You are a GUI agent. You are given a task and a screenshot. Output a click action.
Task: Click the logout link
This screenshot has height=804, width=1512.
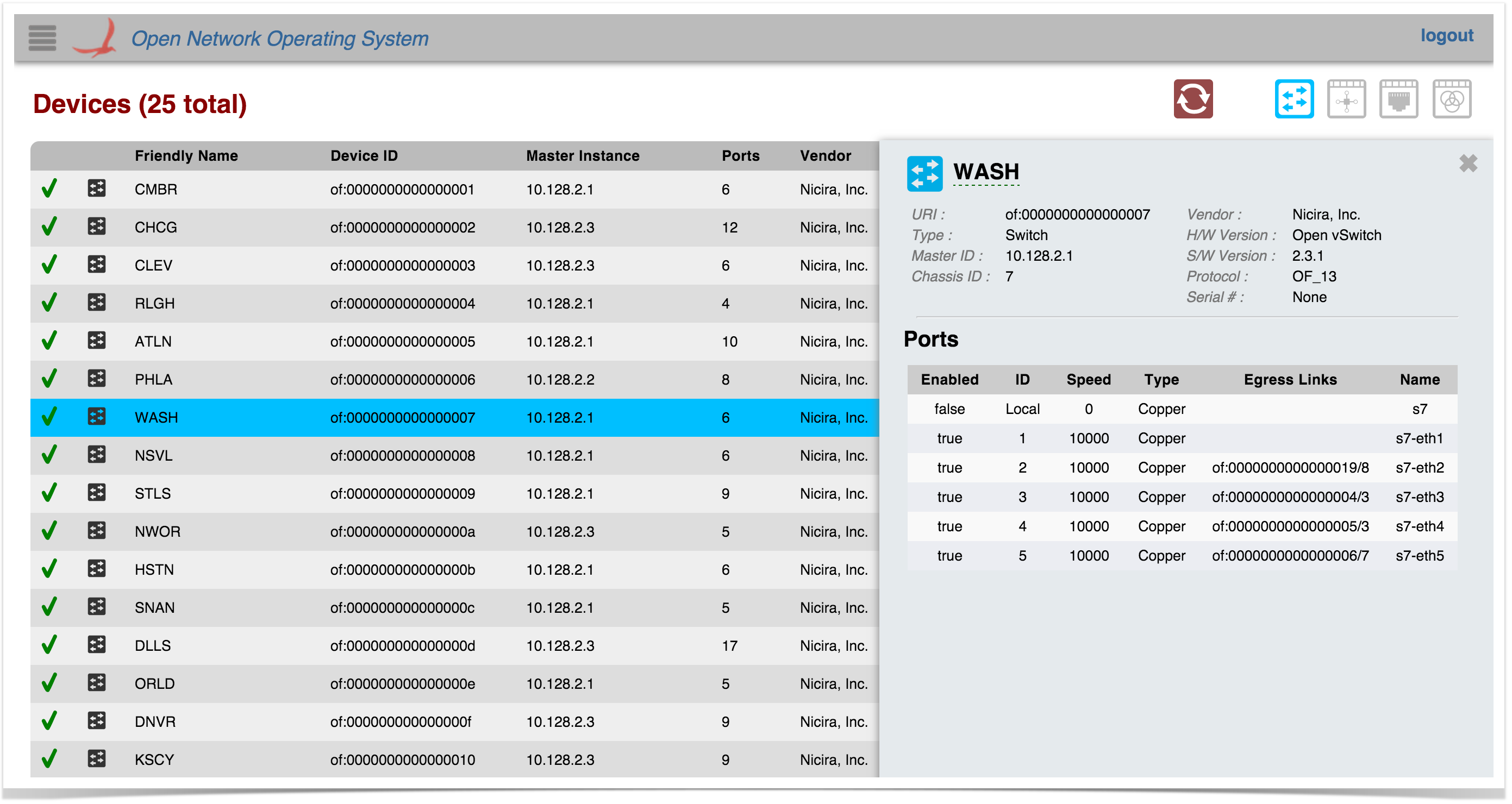[x=1446, y=35]
